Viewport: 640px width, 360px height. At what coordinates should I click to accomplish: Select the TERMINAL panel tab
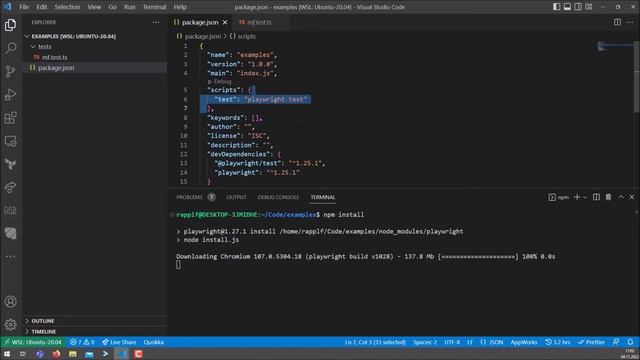323,197
